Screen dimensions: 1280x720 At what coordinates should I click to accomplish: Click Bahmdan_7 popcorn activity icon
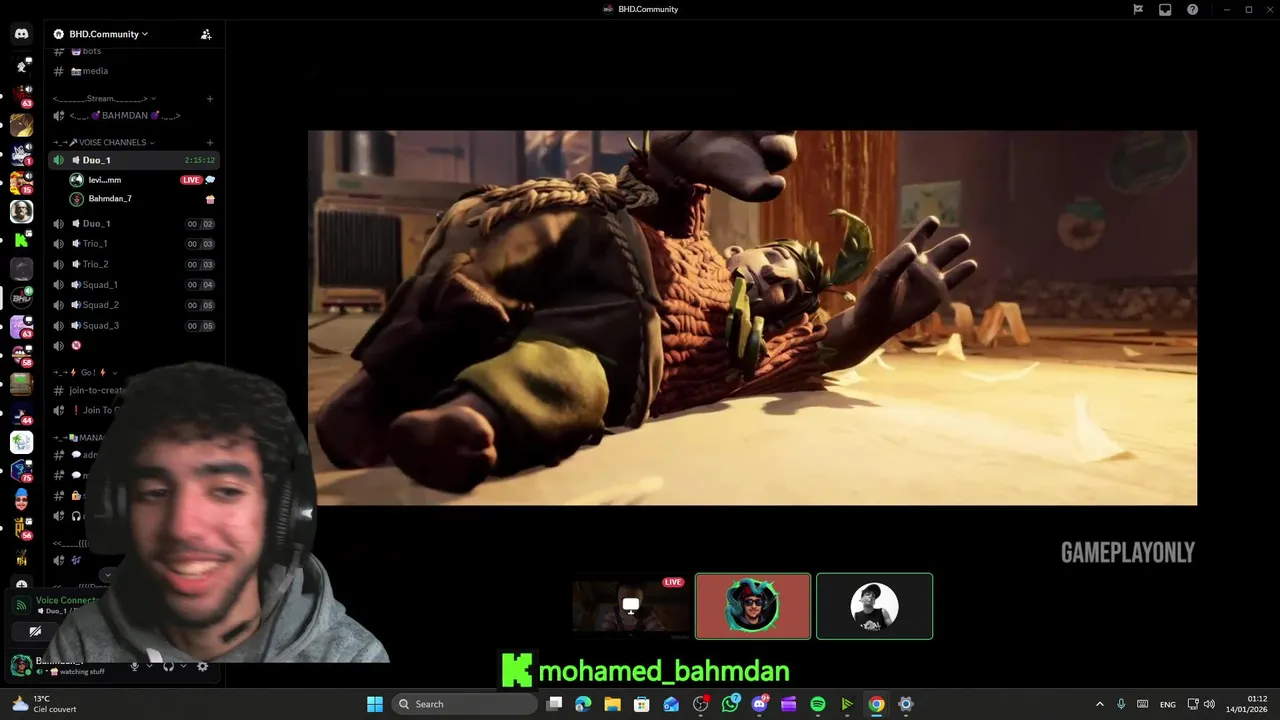(210, 199)
